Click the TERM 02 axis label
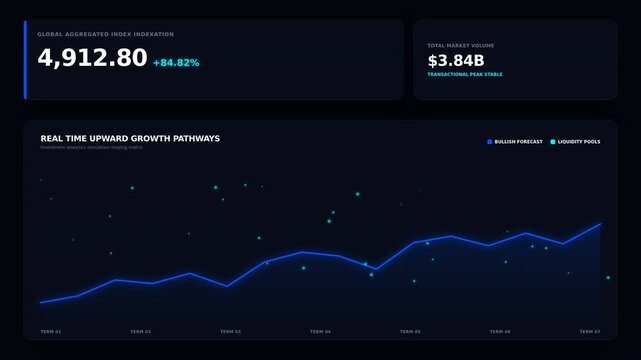 click(141, 331)
